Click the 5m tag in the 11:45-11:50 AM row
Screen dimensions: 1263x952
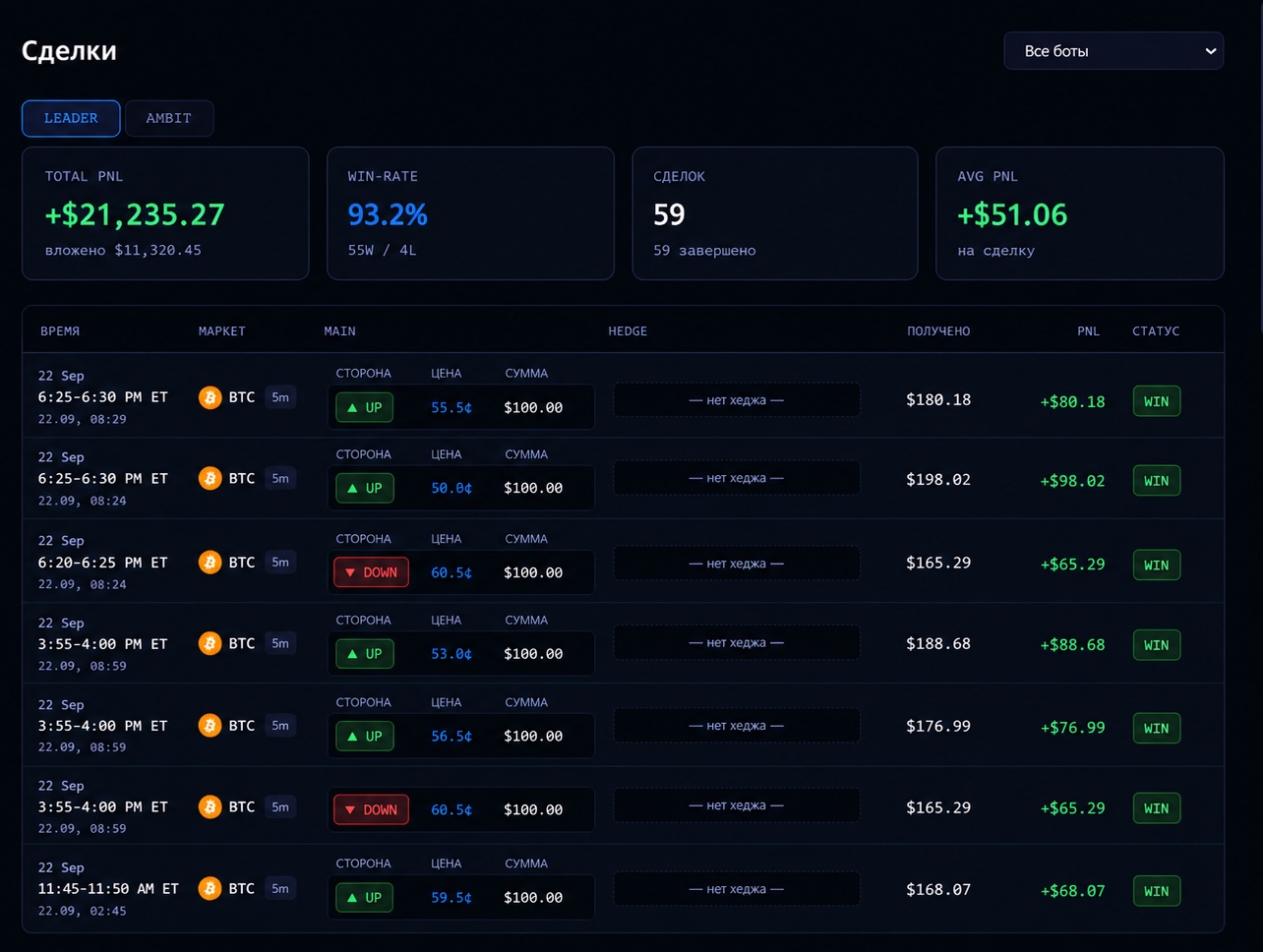click(280, 888)
